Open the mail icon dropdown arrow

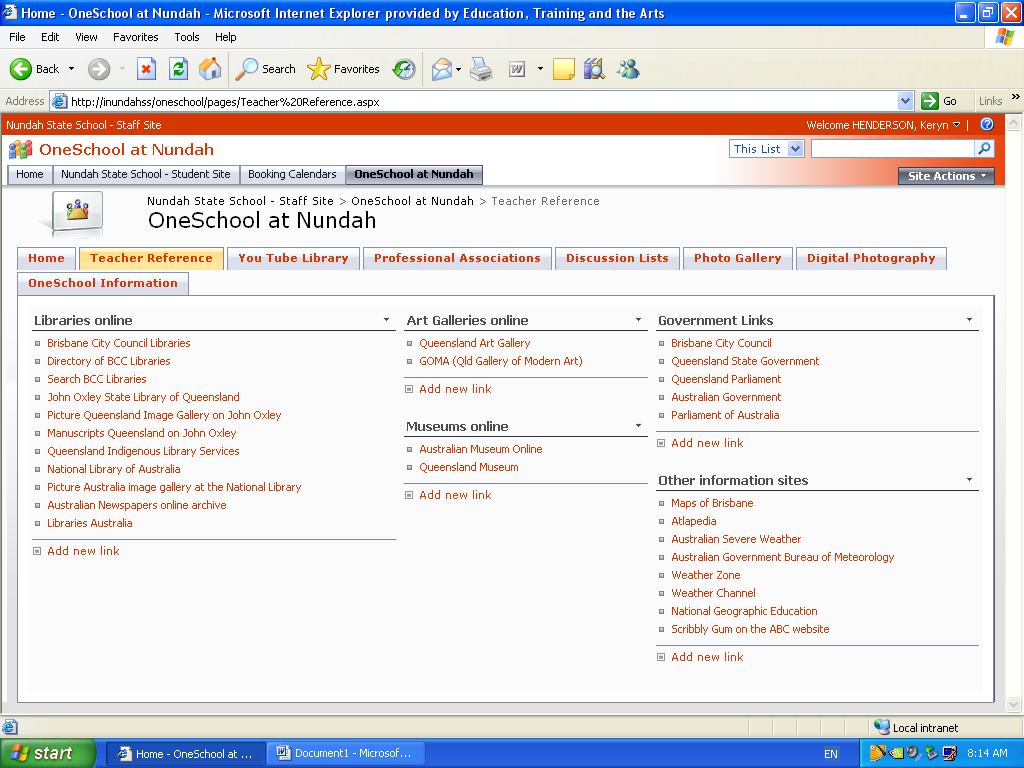(458, 69)
